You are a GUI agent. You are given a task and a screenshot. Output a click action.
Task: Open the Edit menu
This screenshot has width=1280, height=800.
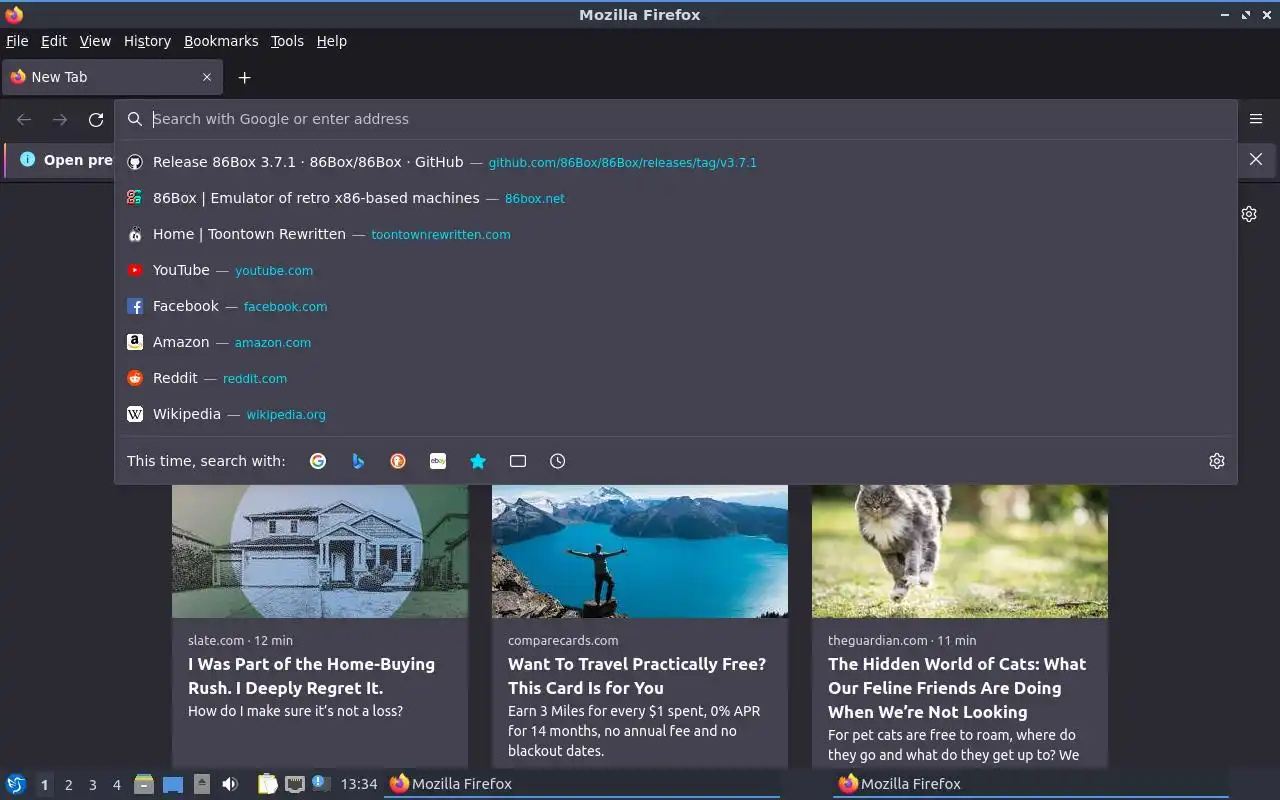(x=54, y=41)
